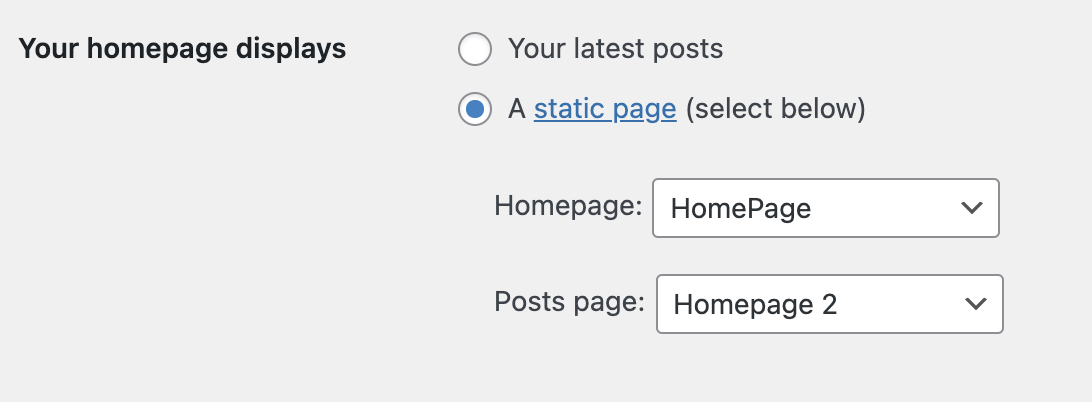Expand the select box showing Homepage 2
The width and height of the screenshot is (1092, 402).
click(828, 304)
